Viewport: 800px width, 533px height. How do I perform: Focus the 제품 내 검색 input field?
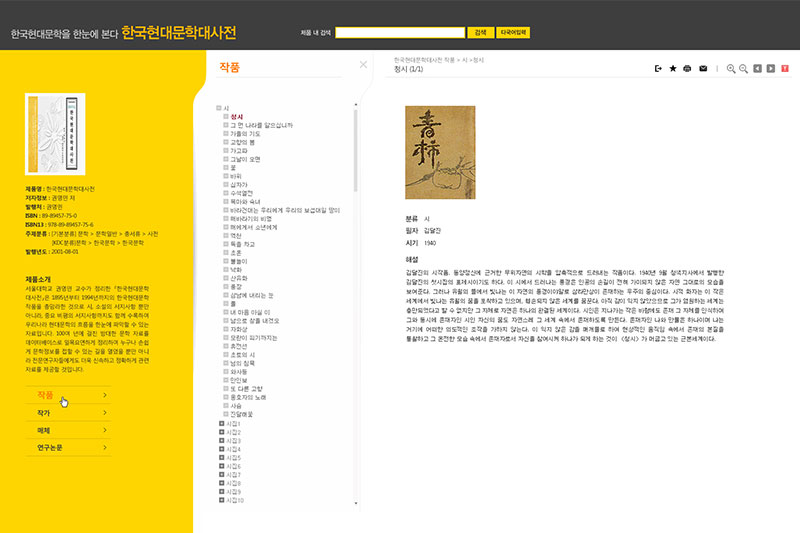[400, 33]
